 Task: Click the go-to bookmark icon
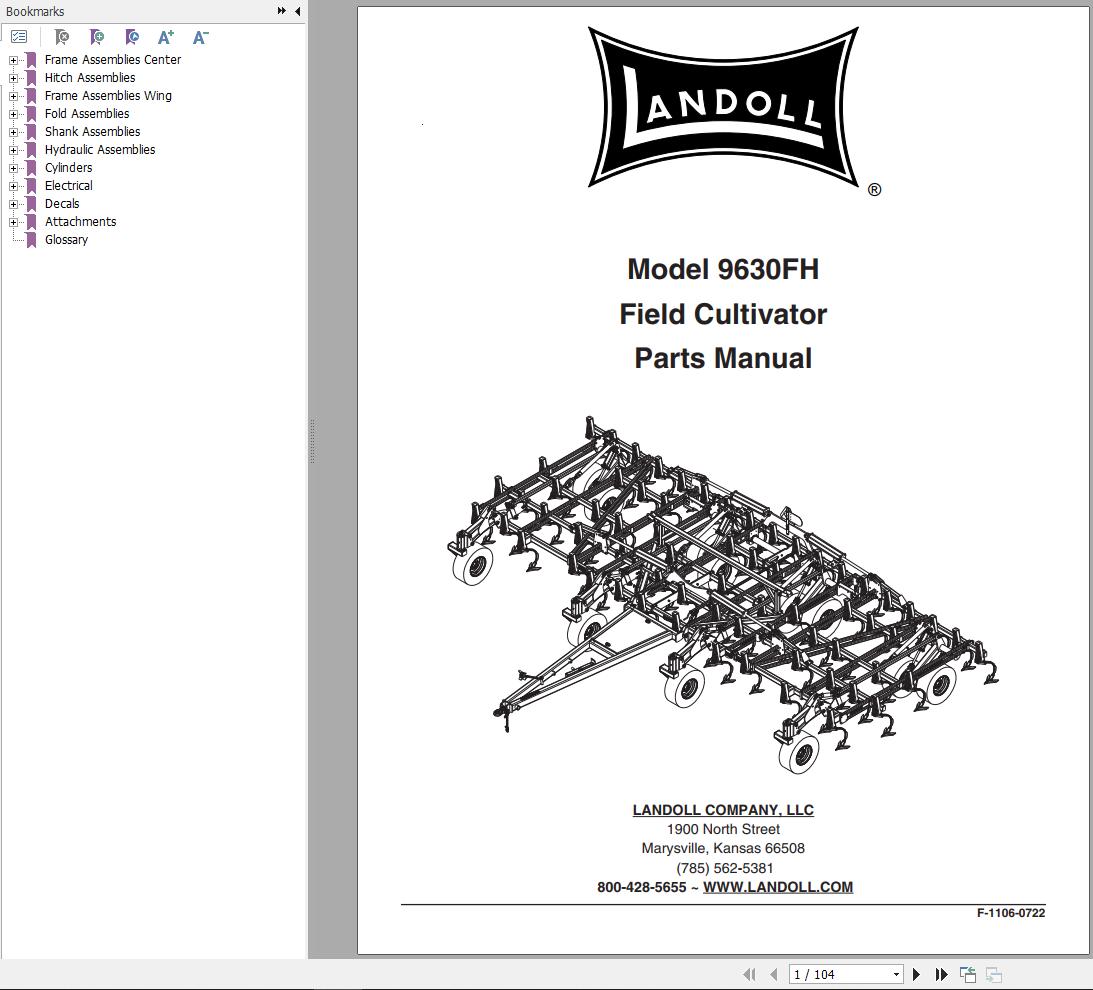pos(132,37)
